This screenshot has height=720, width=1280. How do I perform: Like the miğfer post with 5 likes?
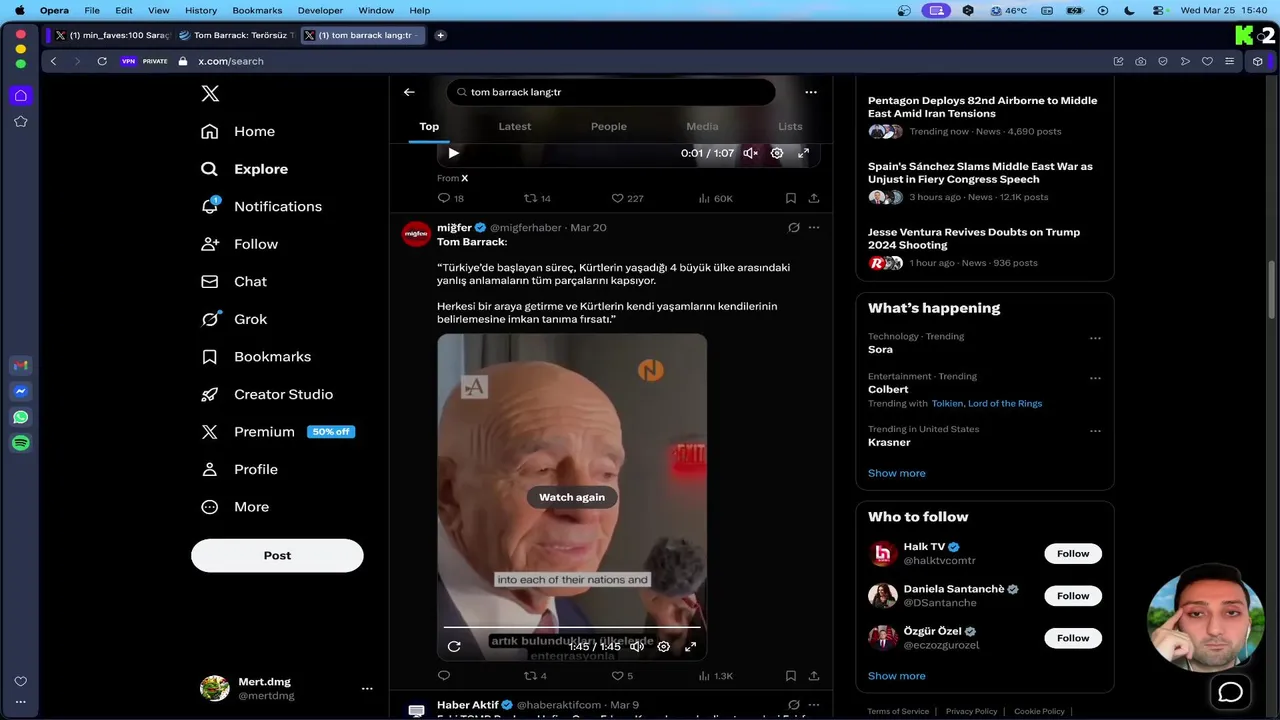coord(622,676)
